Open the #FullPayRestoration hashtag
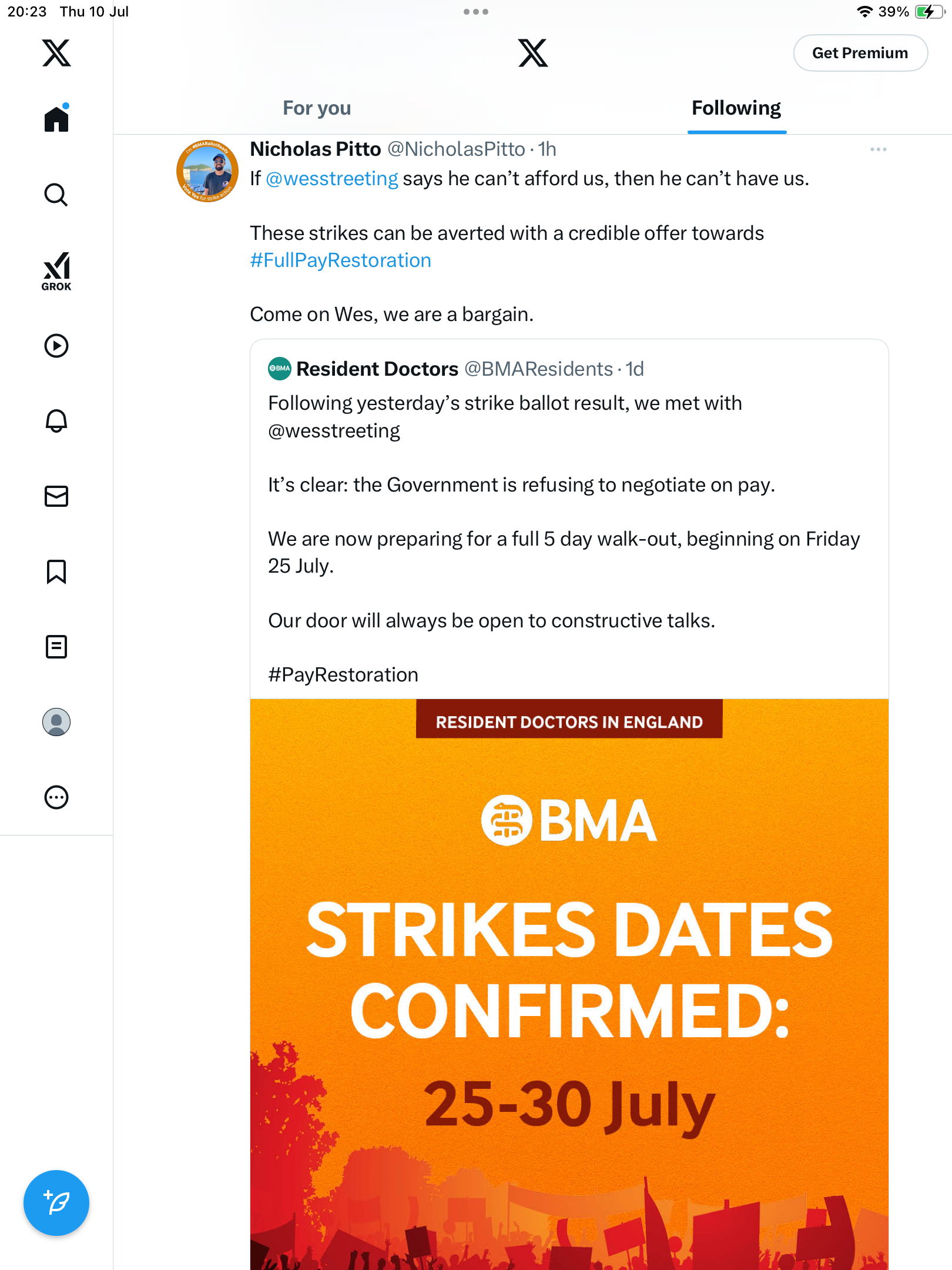952x1270 pixels. (341, 260)
